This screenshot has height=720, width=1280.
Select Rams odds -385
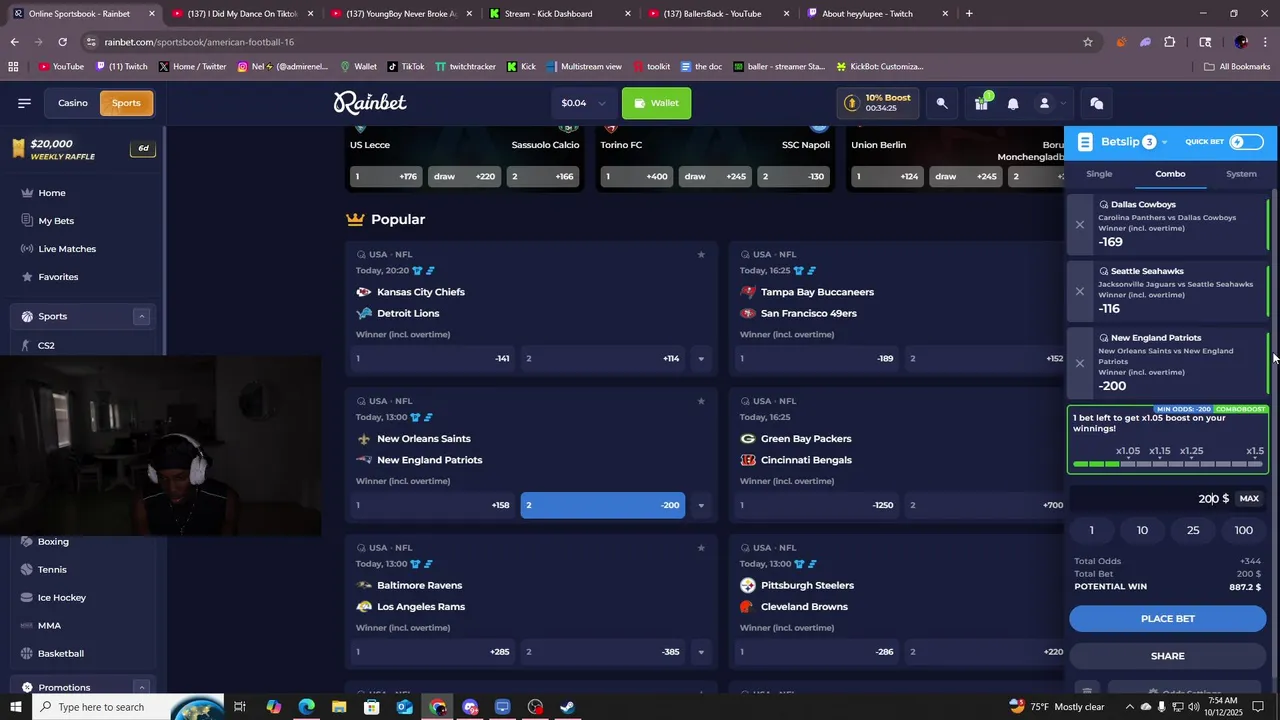coord(604,652)
